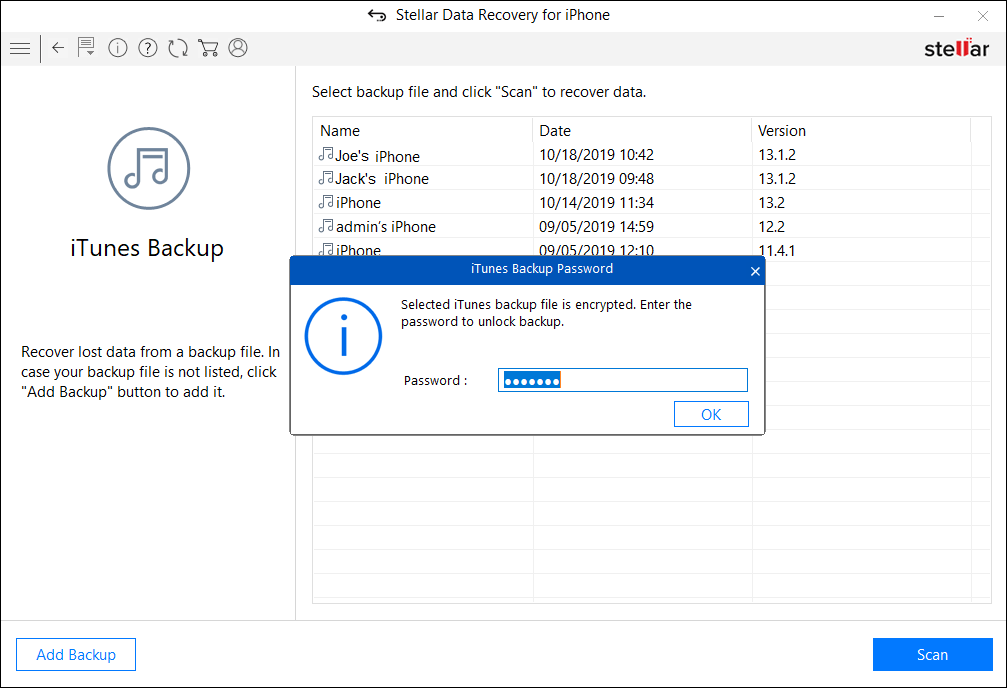The height and width of the screenshot is (688, 1007).
Task: Open the help question mark icon
Action: [x=148, y=48]
